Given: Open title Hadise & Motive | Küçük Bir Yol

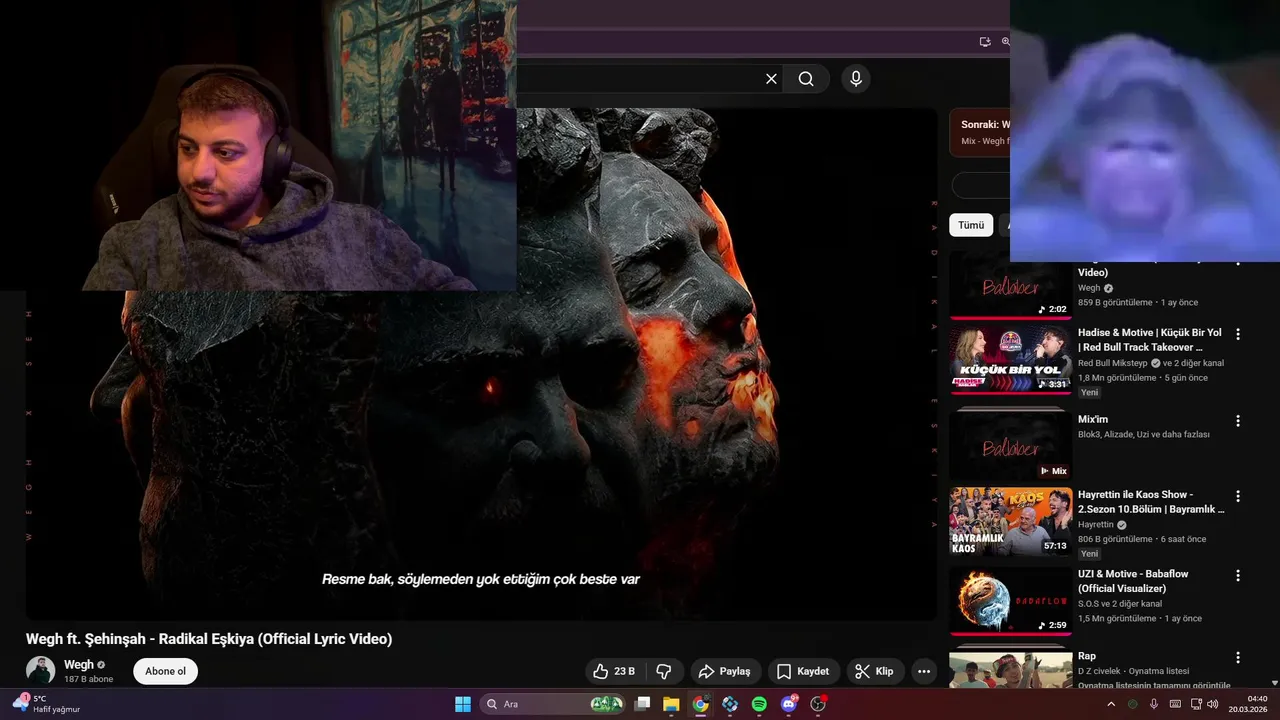Looking at the screenshot, I should click(1150, 340).
